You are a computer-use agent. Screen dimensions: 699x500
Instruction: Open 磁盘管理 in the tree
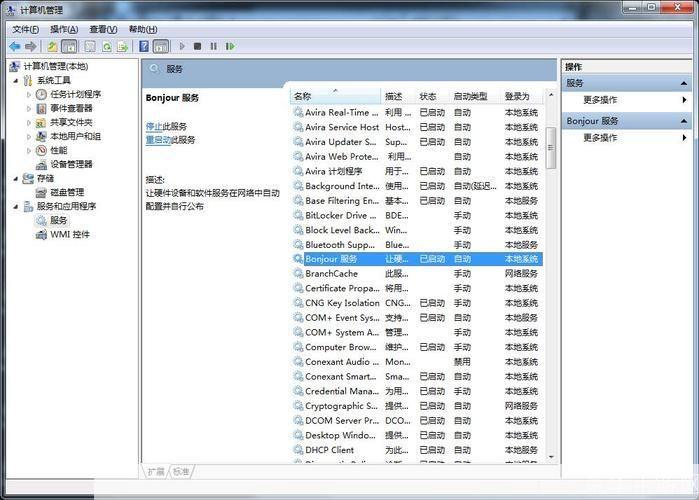coord(67,193)
